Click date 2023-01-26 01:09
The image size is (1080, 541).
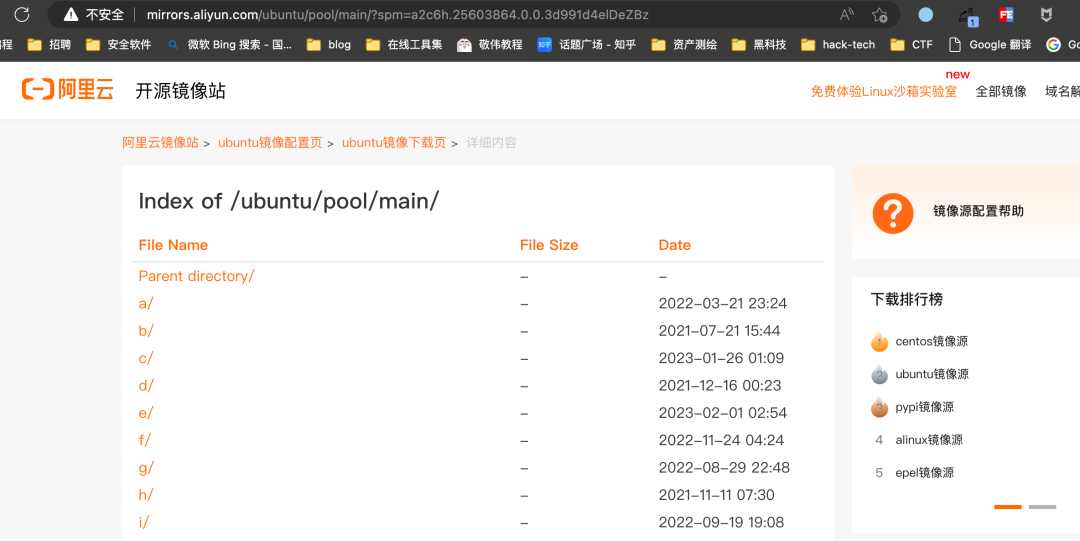click(721, 358)
